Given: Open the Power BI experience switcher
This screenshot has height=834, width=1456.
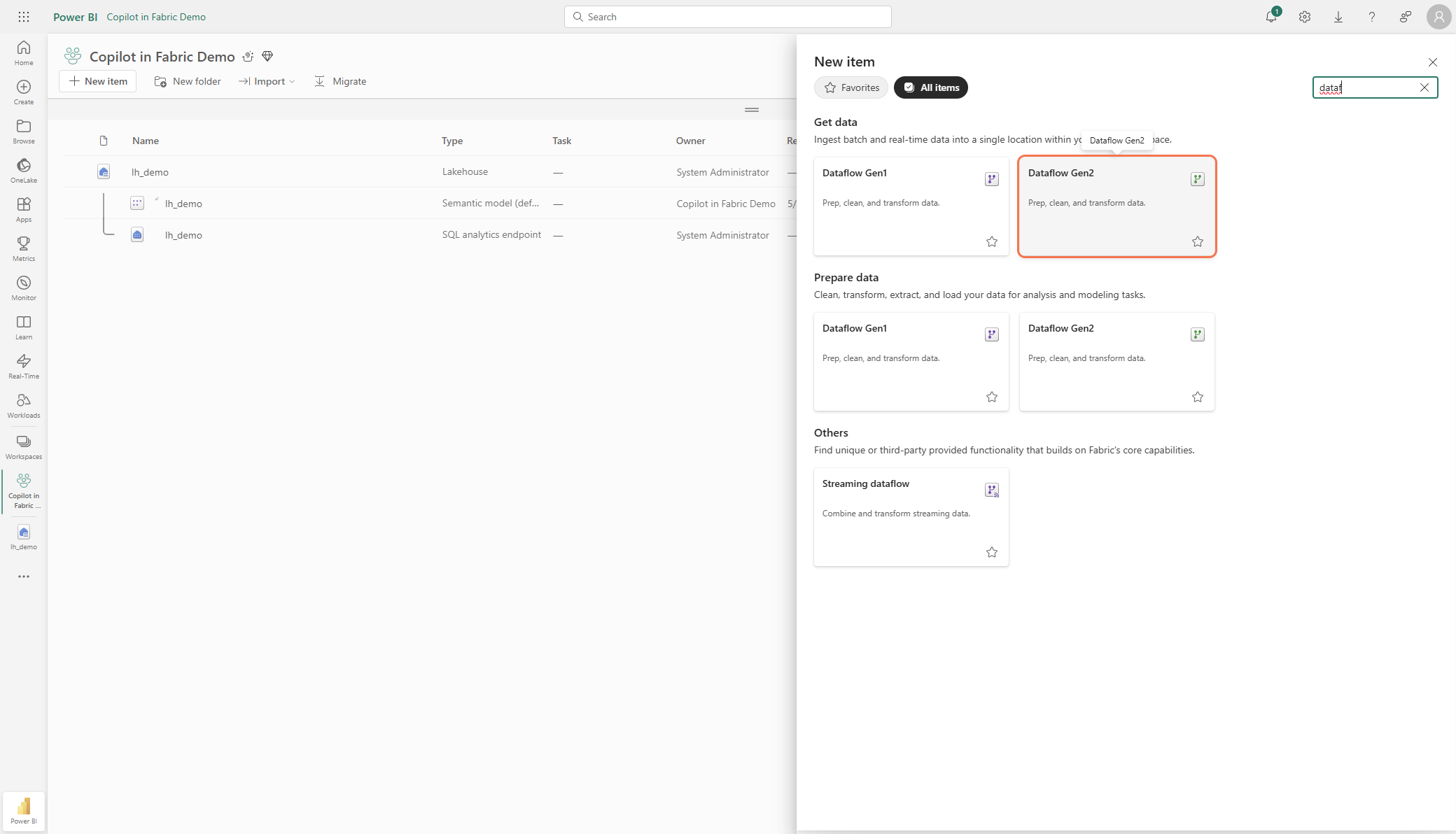Looking at the screenshot, I should click(x=24, y=811).
